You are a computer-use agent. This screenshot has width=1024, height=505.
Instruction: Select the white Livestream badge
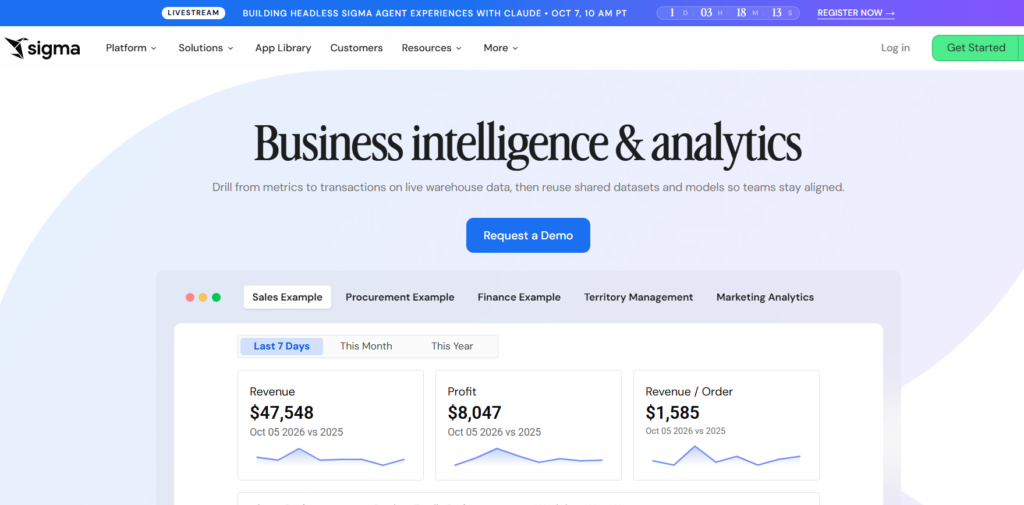click(x=193, y=12)
